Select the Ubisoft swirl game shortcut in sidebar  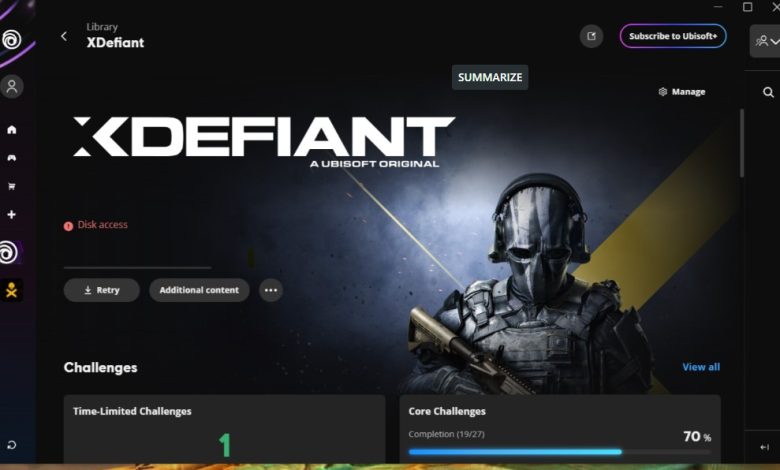tap(9, 253)
